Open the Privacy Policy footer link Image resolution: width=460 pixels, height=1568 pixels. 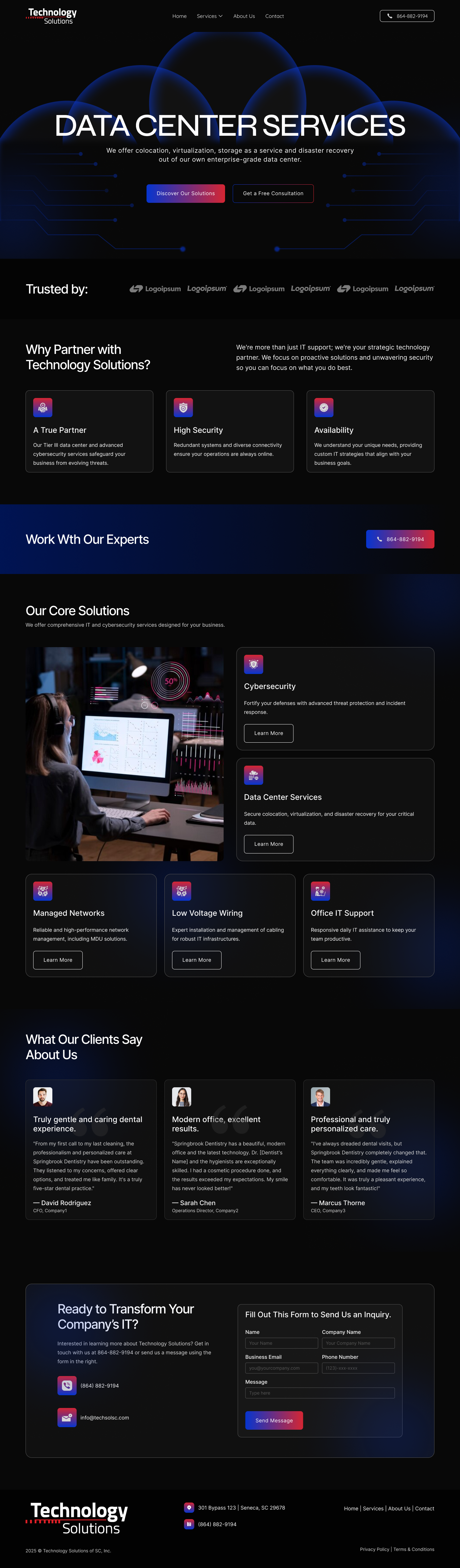click(374, 1549)
